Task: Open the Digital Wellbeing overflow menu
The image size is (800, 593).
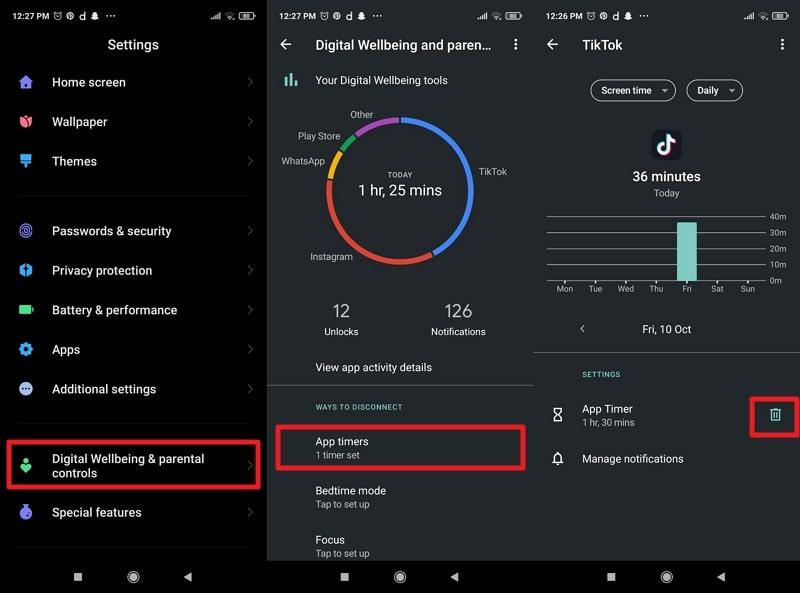Action: click(517, 44)
